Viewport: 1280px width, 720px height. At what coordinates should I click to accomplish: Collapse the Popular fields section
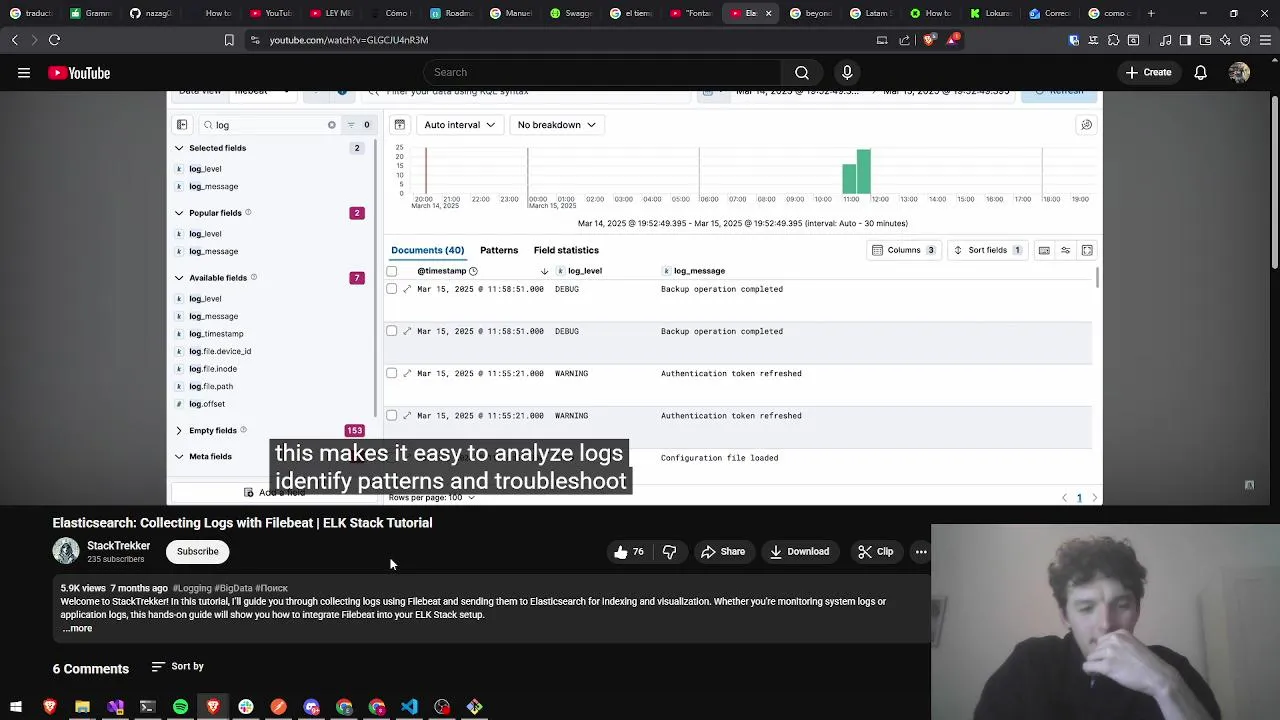click(x=179, y=213)
